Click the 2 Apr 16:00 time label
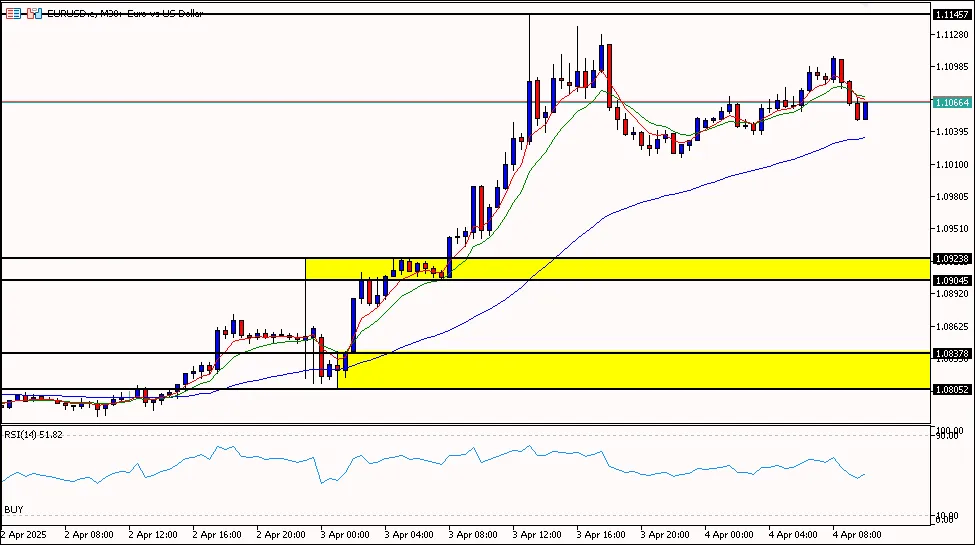Image resolution: width=975 pixels, height=545 pixels. [217, 534]
